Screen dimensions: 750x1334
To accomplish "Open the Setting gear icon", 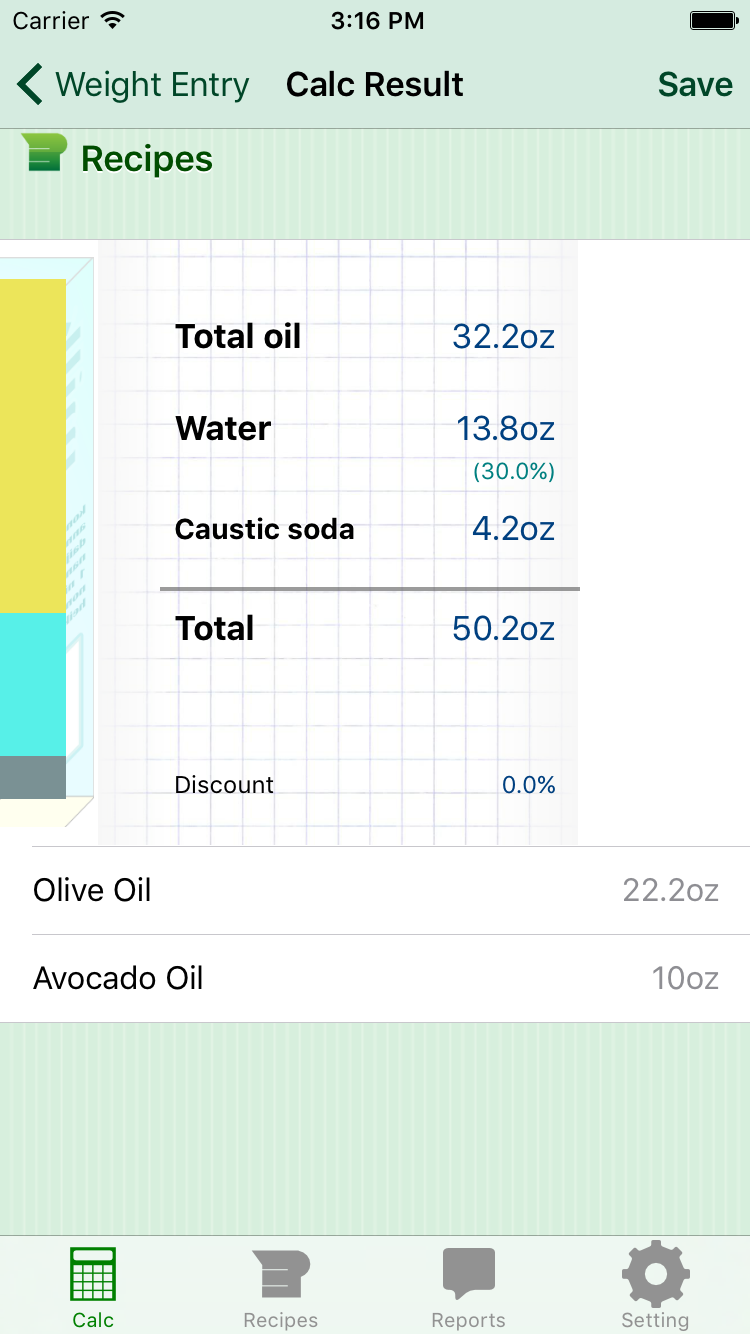I will 655,1274.
